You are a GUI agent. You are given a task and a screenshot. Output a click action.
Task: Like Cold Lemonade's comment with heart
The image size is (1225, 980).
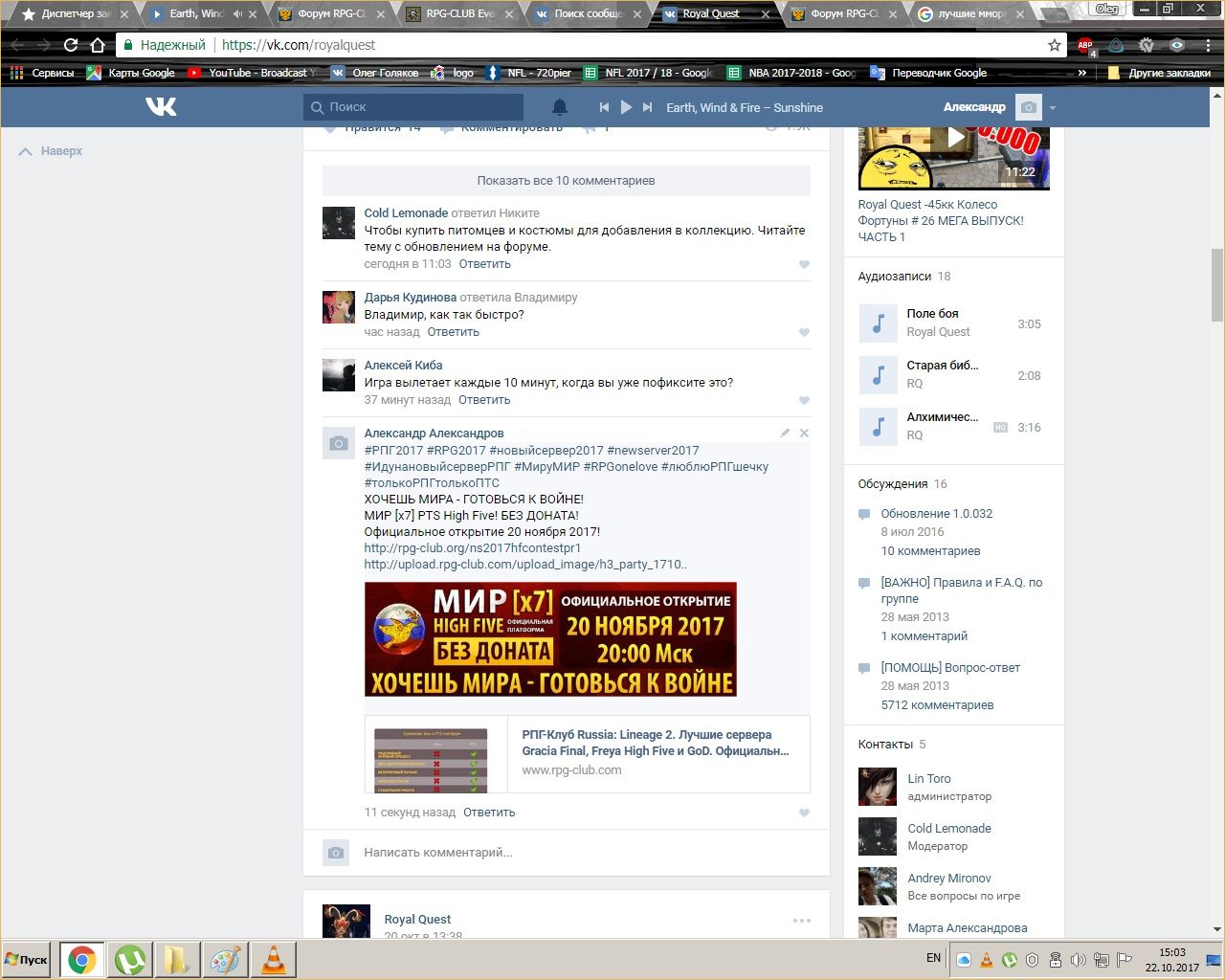[804, 265]
